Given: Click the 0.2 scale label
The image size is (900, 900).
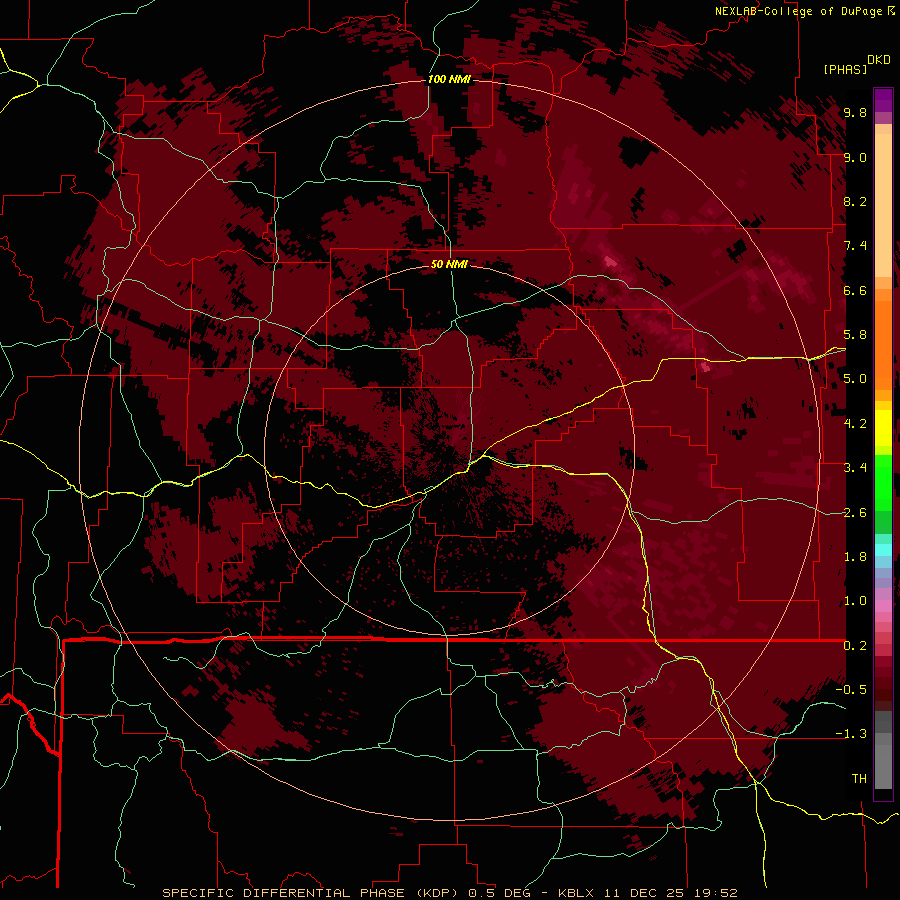Looking at the screenshot, I should coord(855,646).
